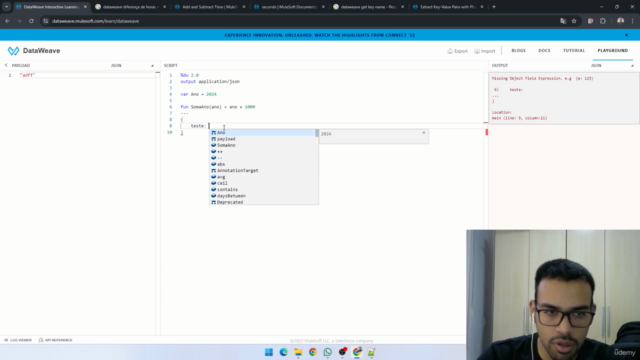Open File Explorer from taskbar
Viewport: 640px width, 360px height.
coord(298,352)
